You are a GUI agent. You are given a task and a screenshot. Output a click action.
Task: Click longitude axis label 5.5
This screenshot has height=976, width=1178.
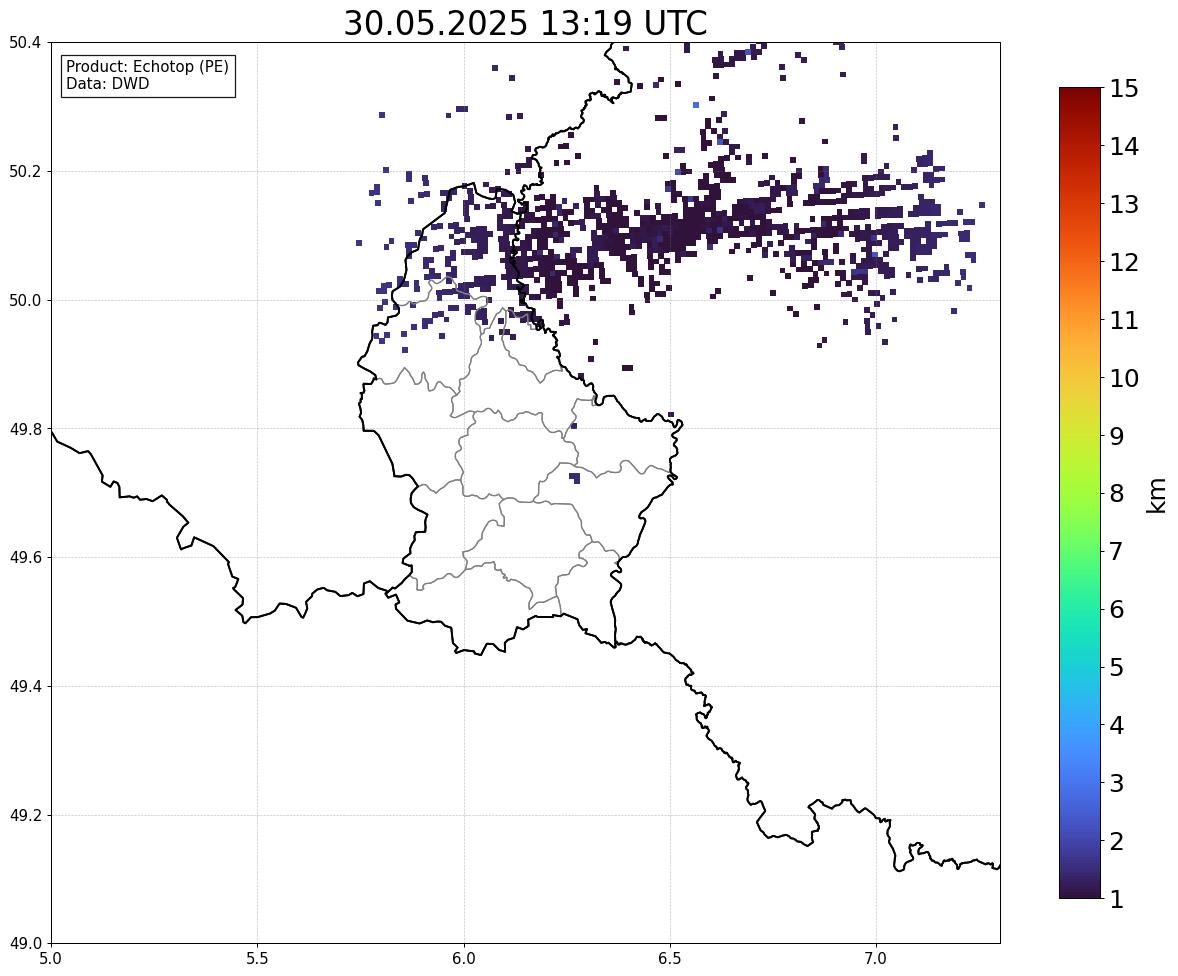258,959
